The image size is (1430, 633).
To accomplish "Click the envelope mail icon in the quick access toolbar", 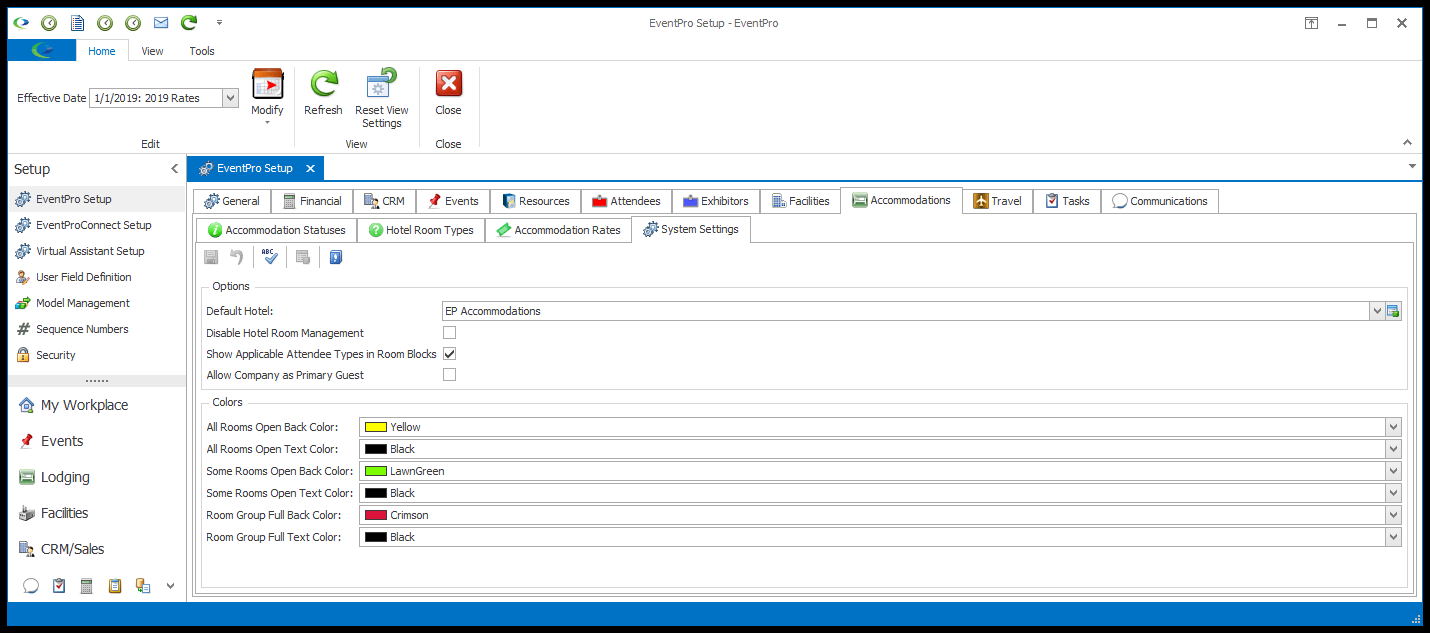I will pyautogui.click(x=161, y=22).
